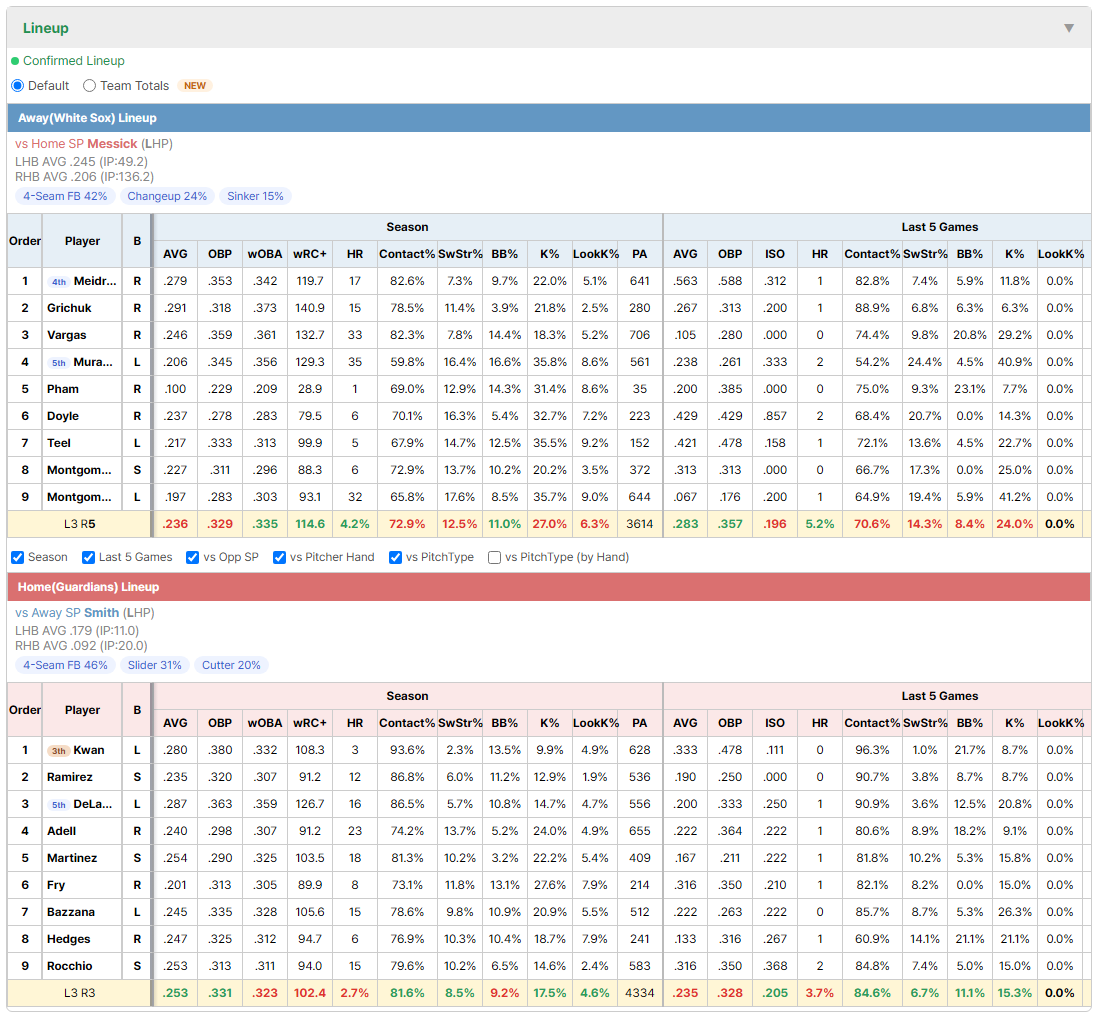This screenshot has width=1098, height=1018.
Task: Click the green Confirmed Lineup dot
Action: [x=15, y=61]
